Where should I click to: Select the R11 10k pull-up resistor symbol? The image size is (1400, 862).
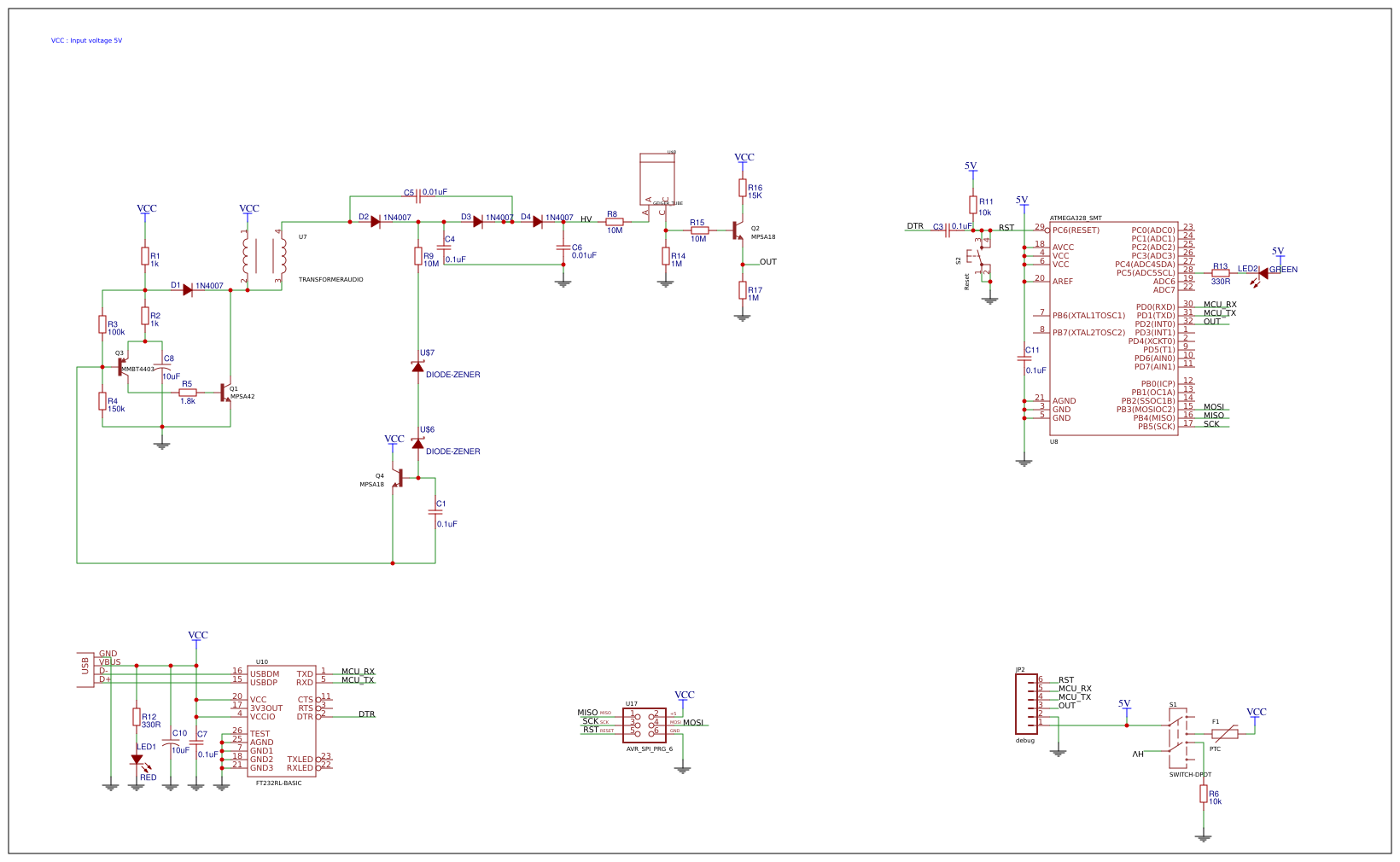pyautogui.click(x=973, y=205)
